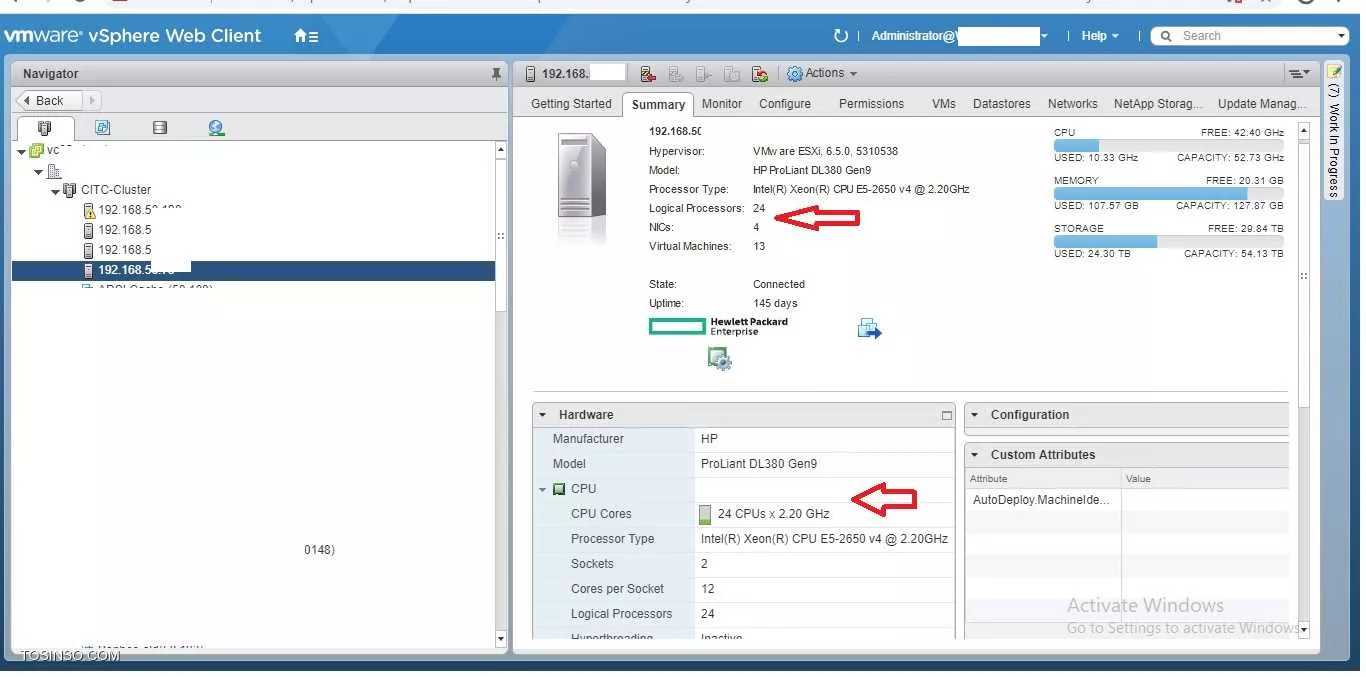Click blue export arrow icon near HPE logo
Viewport: 1366px width, 677px height.
(x=869, y=329)
